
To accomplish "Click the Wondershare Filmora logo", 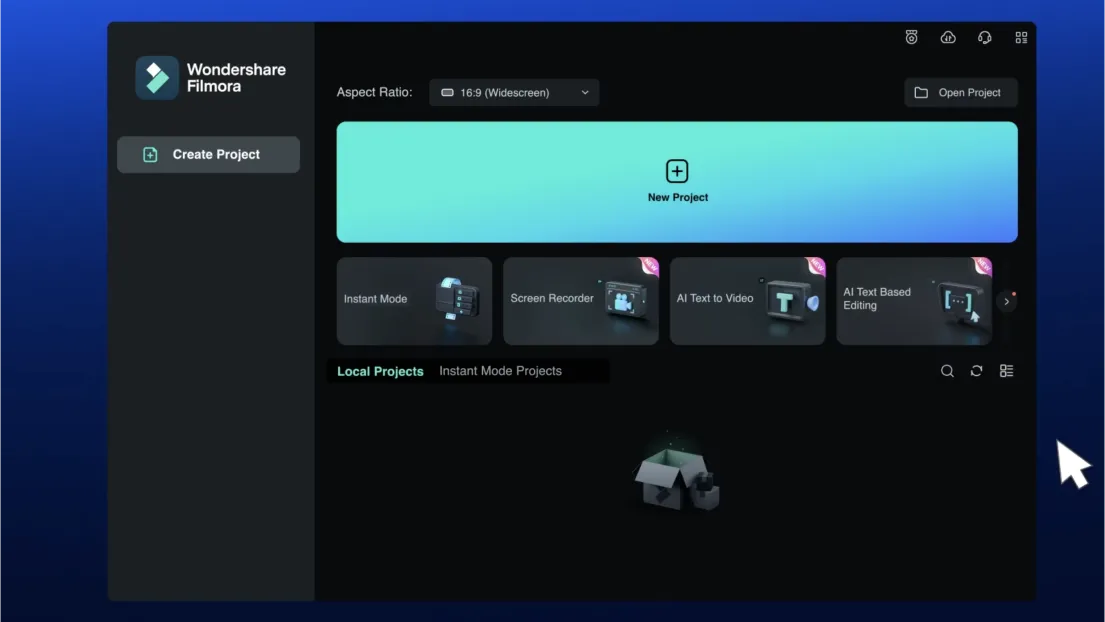I will point(157,77).
